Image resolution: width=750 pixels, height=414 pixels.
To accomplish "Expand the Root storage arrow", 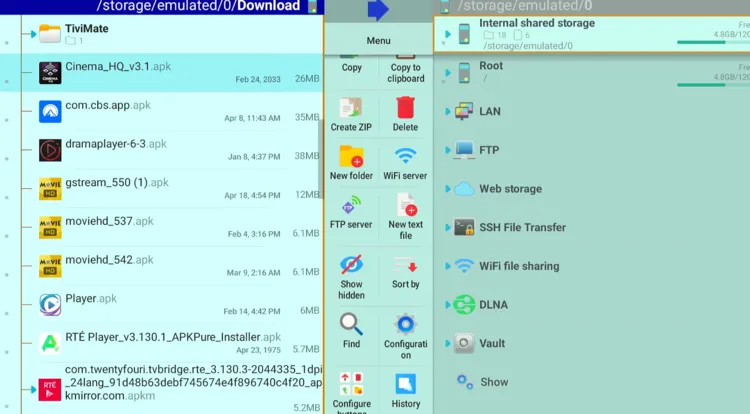I will 448,73.
